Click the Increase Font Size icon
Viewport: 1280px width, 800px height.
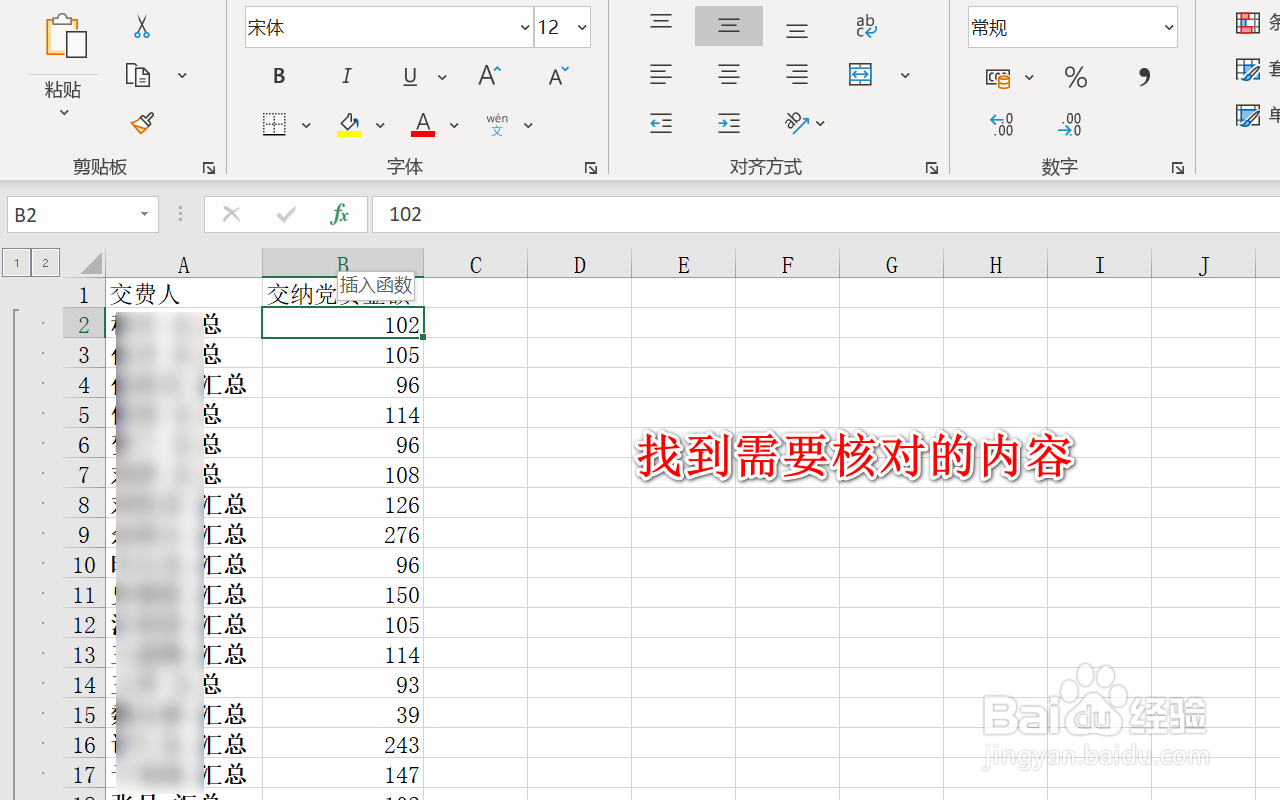[x=487, y=75]
